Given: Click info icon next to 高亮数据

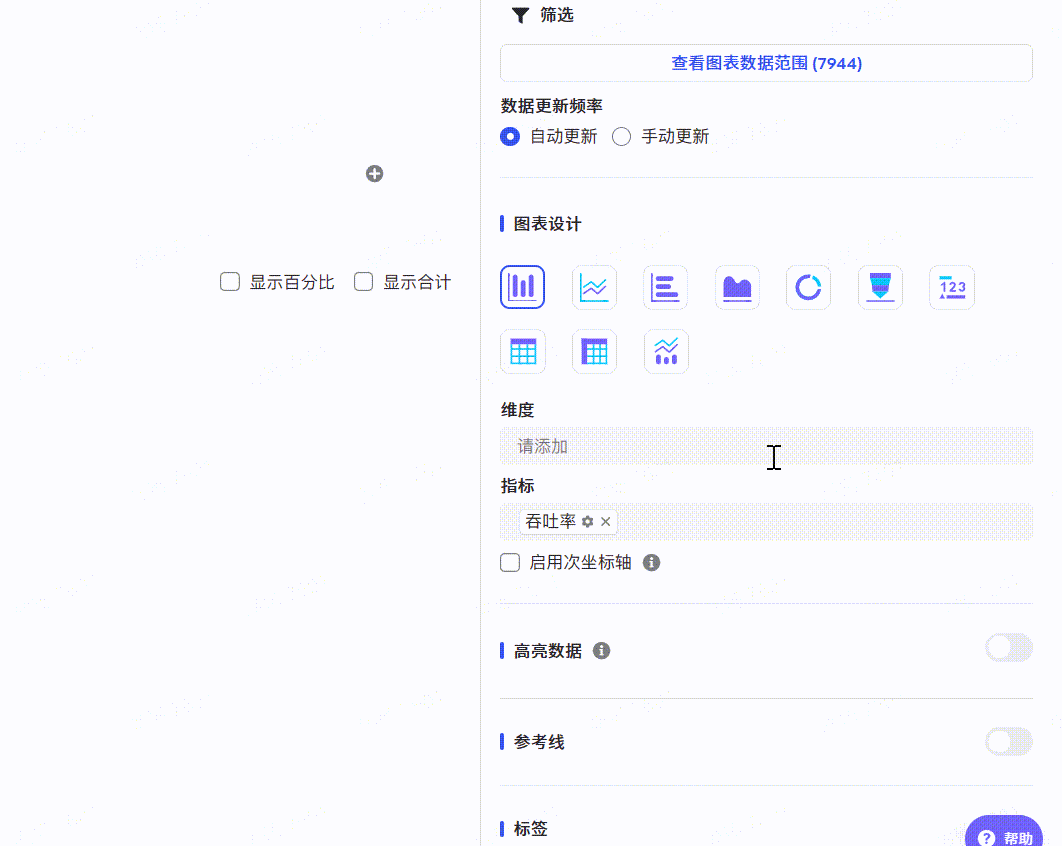Looking at the screenshot, I should 601,651.
